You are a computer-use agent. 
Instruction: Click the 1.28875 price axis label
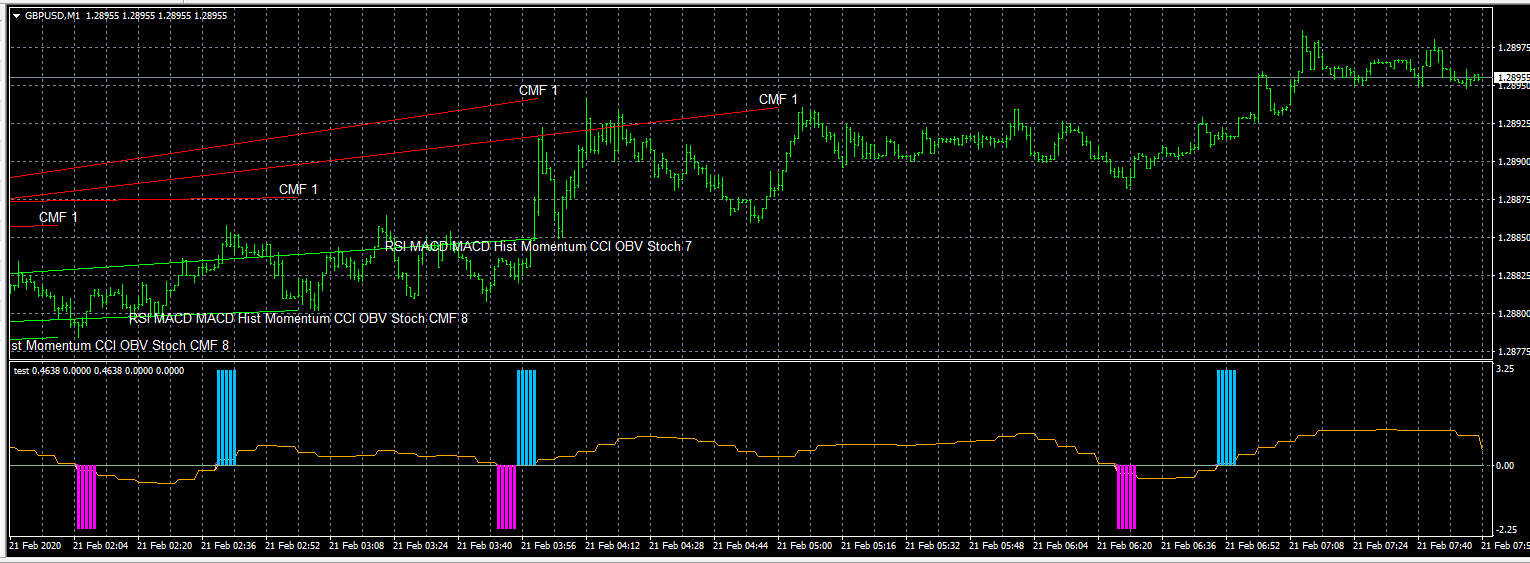click(x=1514, y=200)
